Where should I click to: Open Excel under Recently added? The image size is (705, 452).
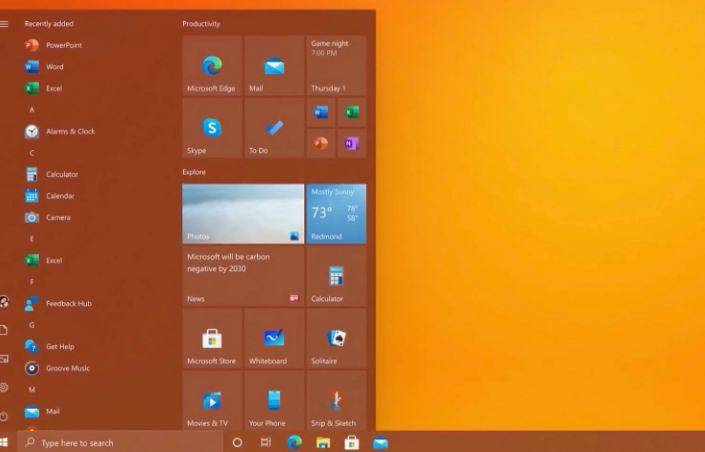(44, 88)
